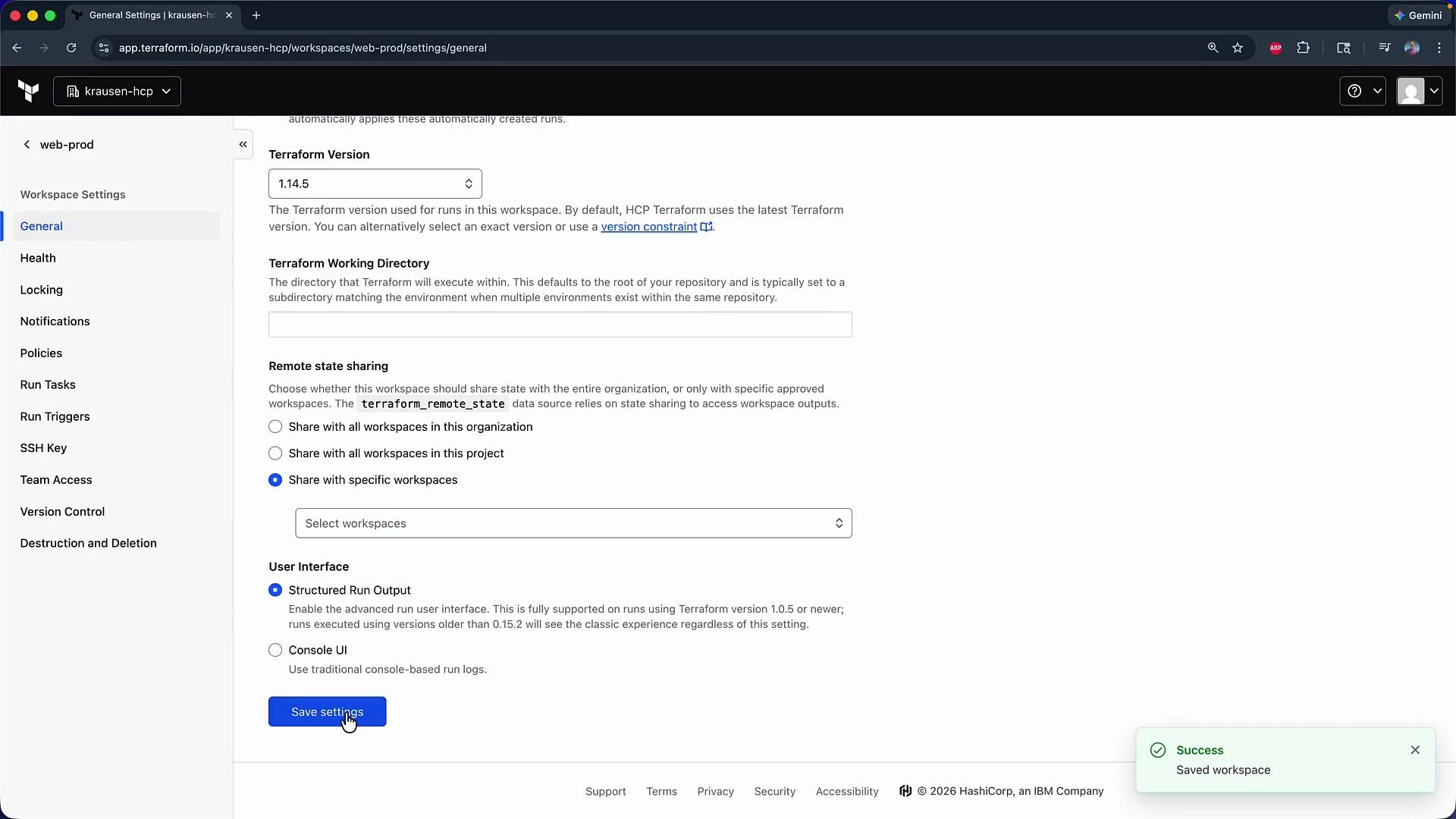Click the browser forward arrow
The image size is (1456, 819).
44,48
